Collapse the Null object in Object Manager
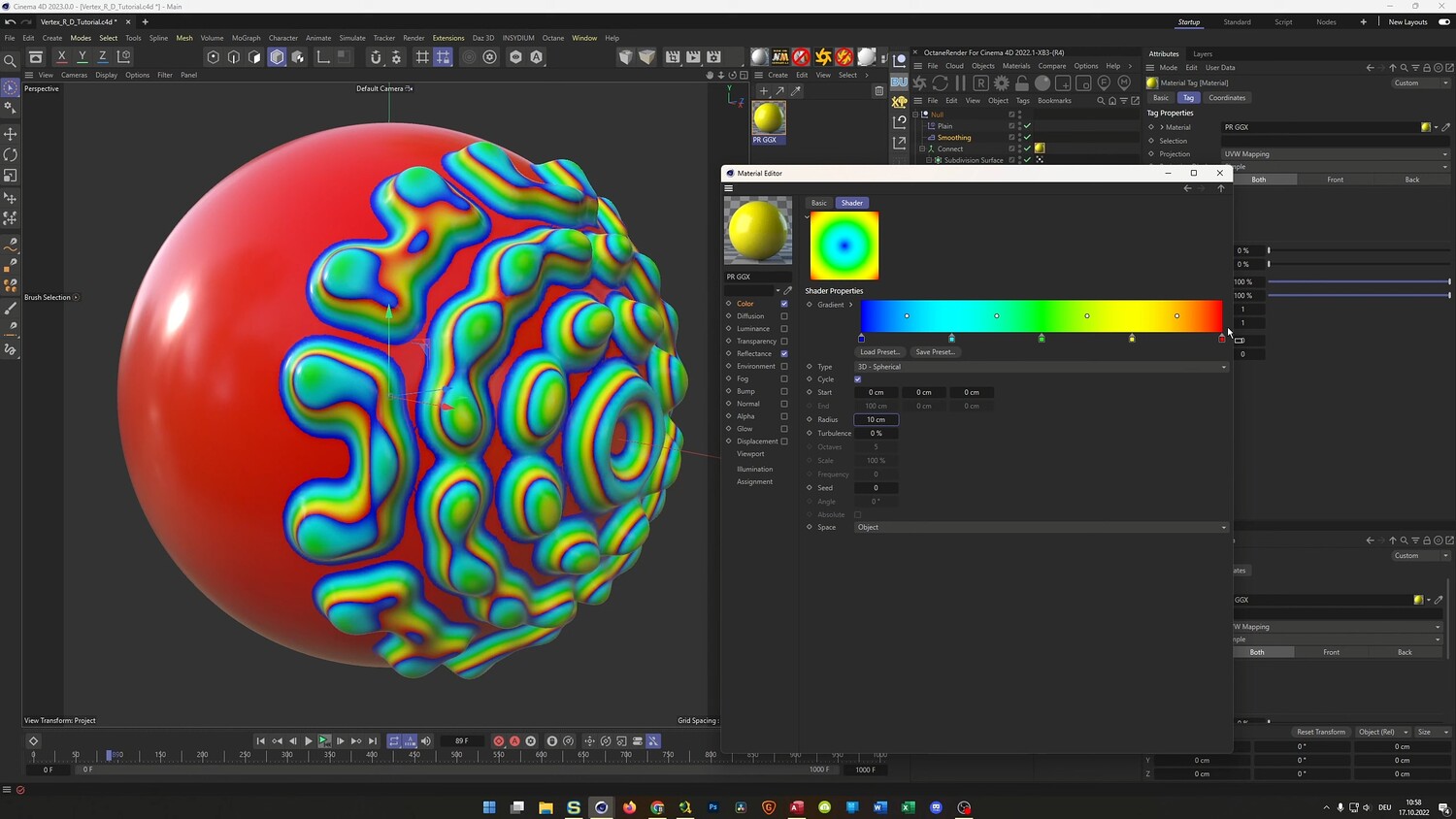 coord(915,115)
